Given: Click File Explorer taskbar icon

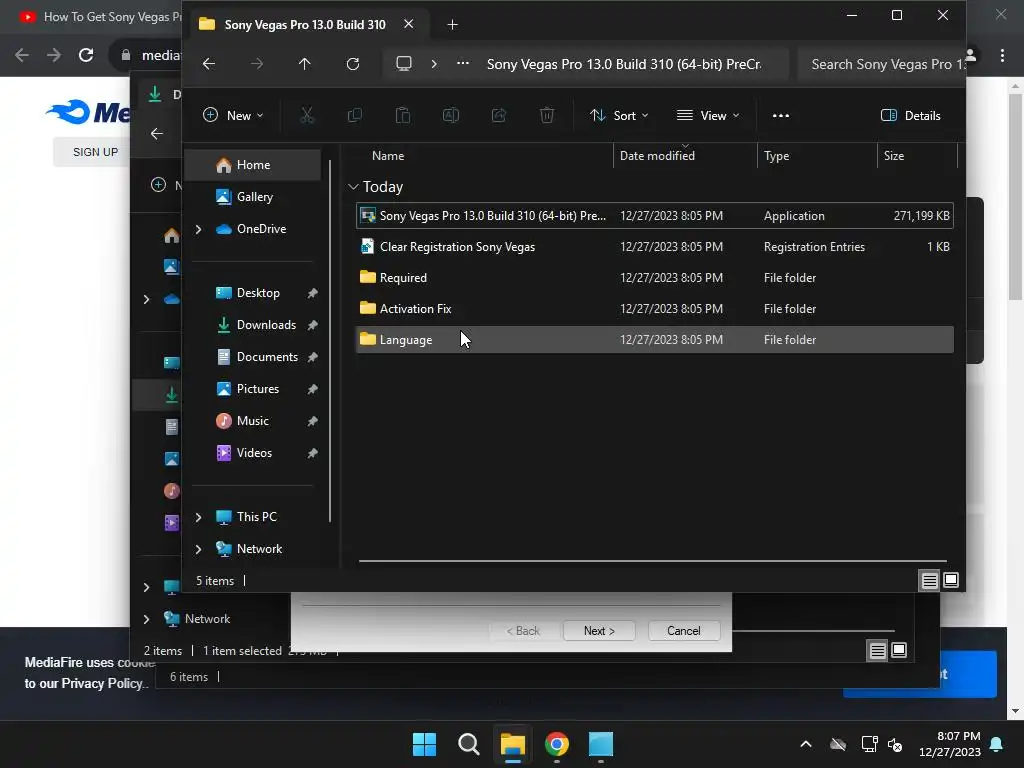Looking at the screenshot, I should pyautogui.click(x=513, y=744).
